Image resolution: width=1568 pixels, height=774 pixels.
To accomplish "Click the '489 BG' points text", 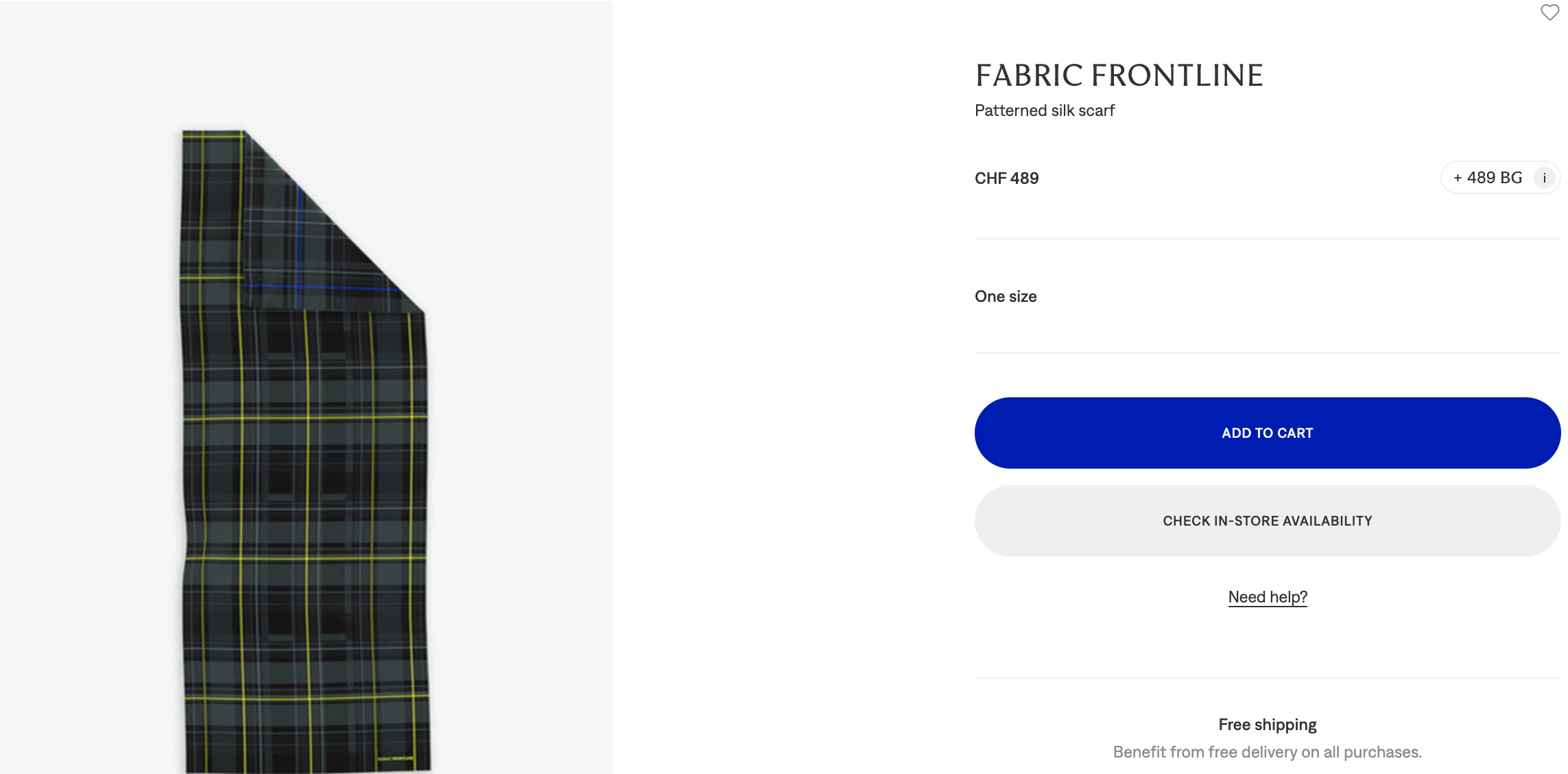I will pos(1494,178).
